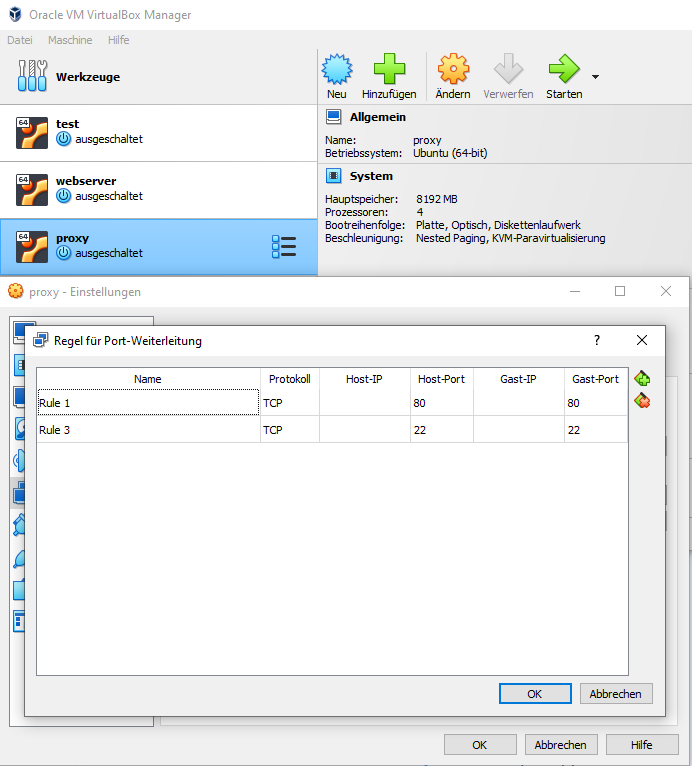Viewport: 692px width, 766px height.
Task: Click the Host-IP cell of Rule 3
Action: pyautogui.click(x=364, y=429)
